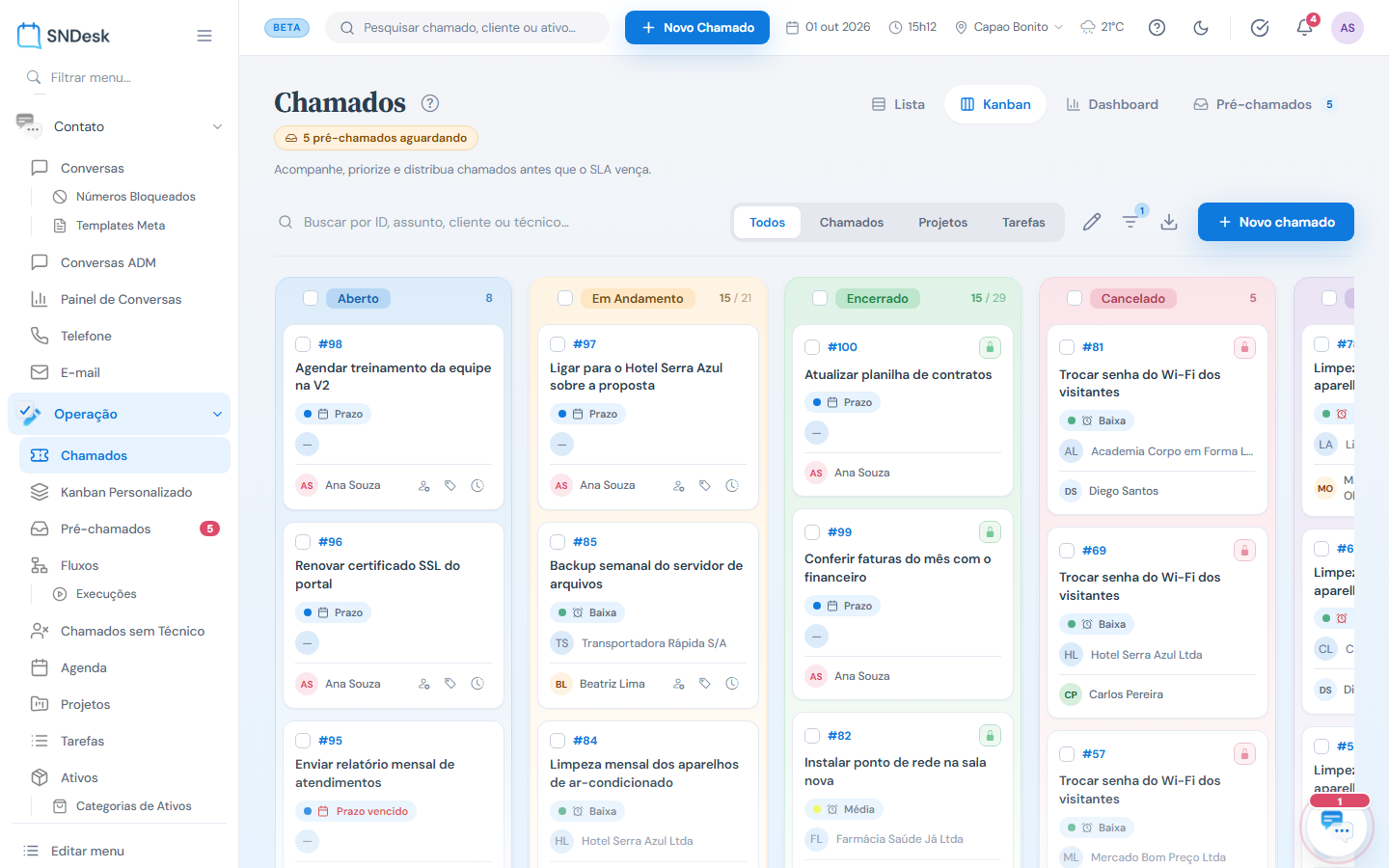Switch to the Dashboard view tab
This screenshot has width=1389, height=868.
1112,104
